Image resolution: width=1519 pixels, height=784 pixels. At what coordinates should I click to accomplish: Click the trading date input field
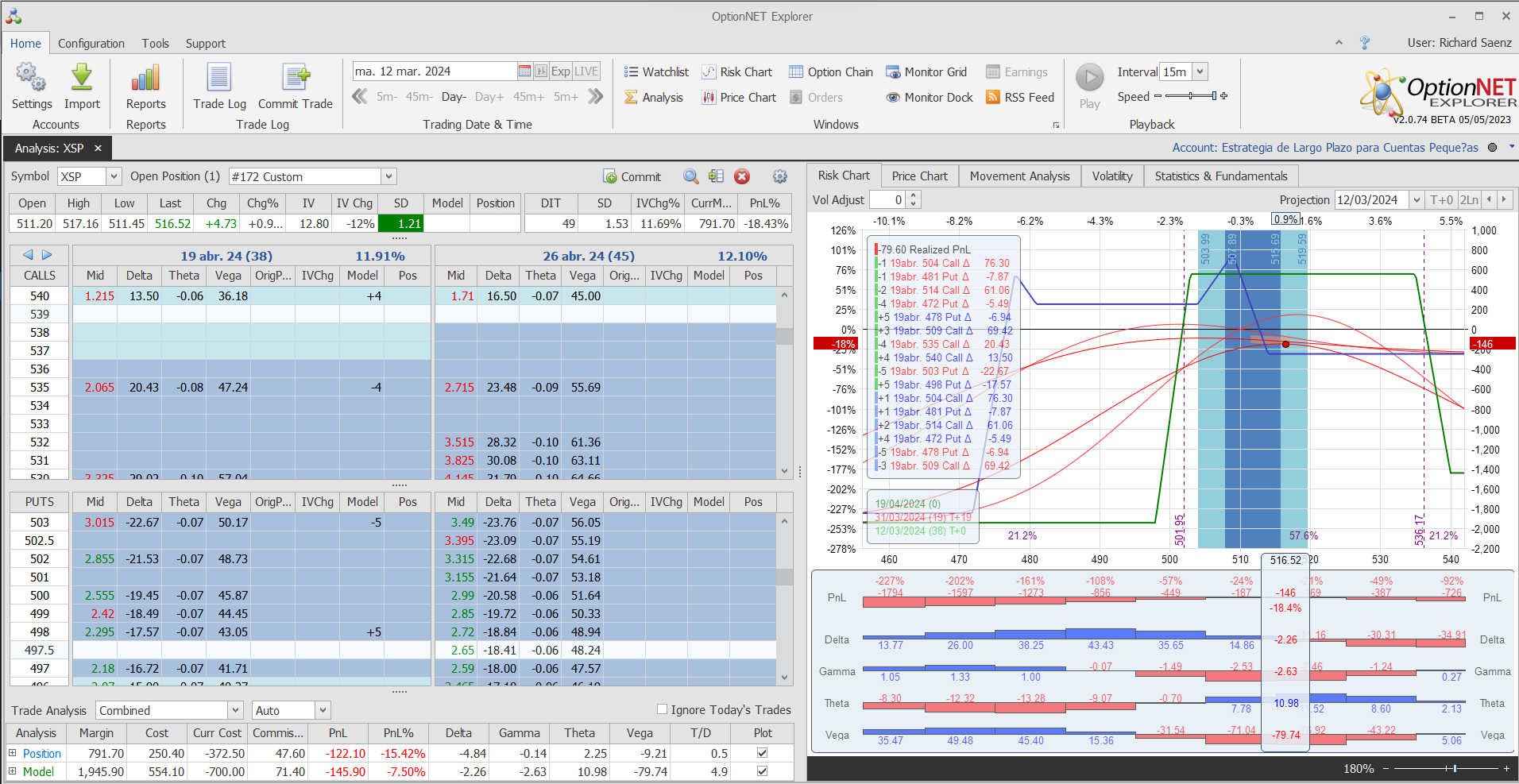pos(435,71)
